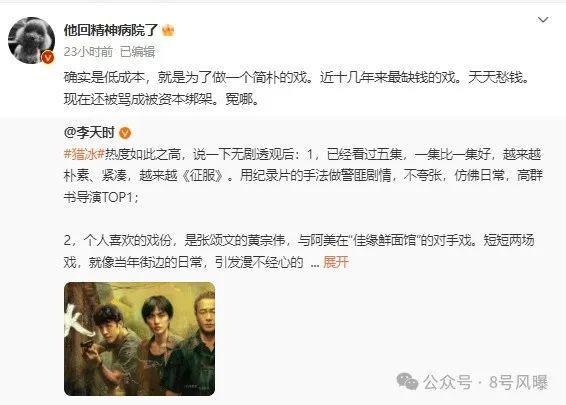Expand full text with 展开 link
Screen dimensions: 566x405
pyautogui.click(x=336, y=262)
